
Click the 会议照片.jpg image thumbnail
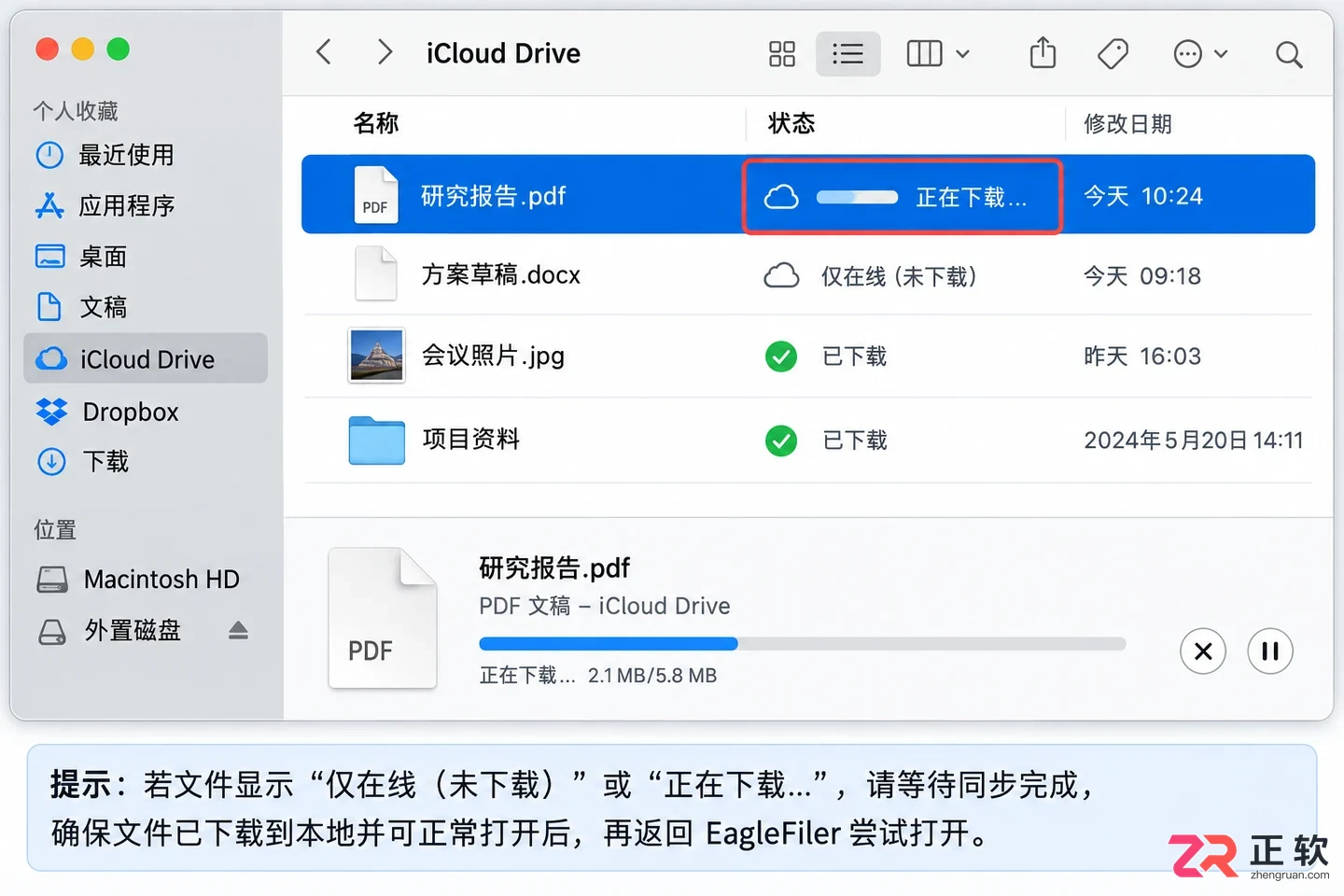pos(376,356)
